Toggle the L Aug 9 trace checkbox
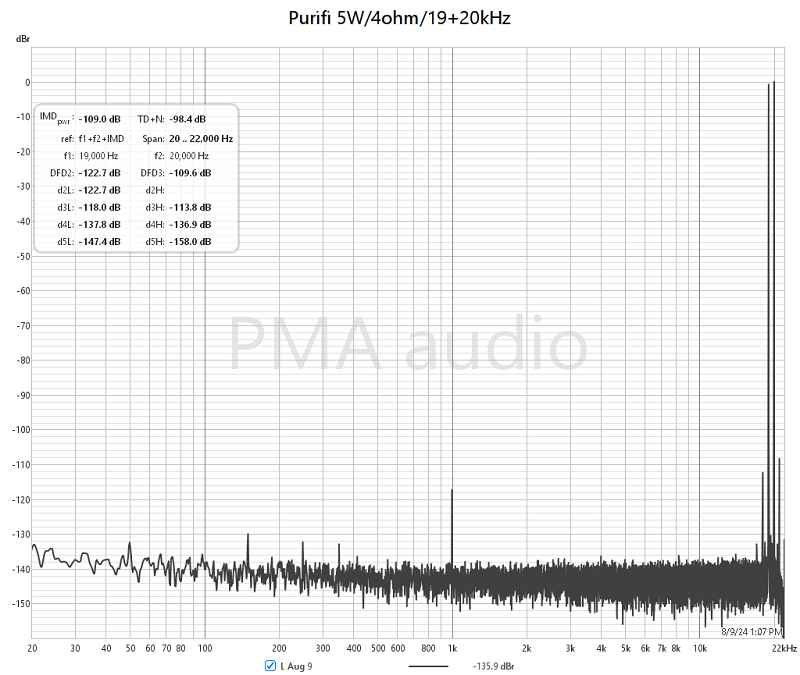The width and height of the screenshot is (800, 675). pos(270,665)
